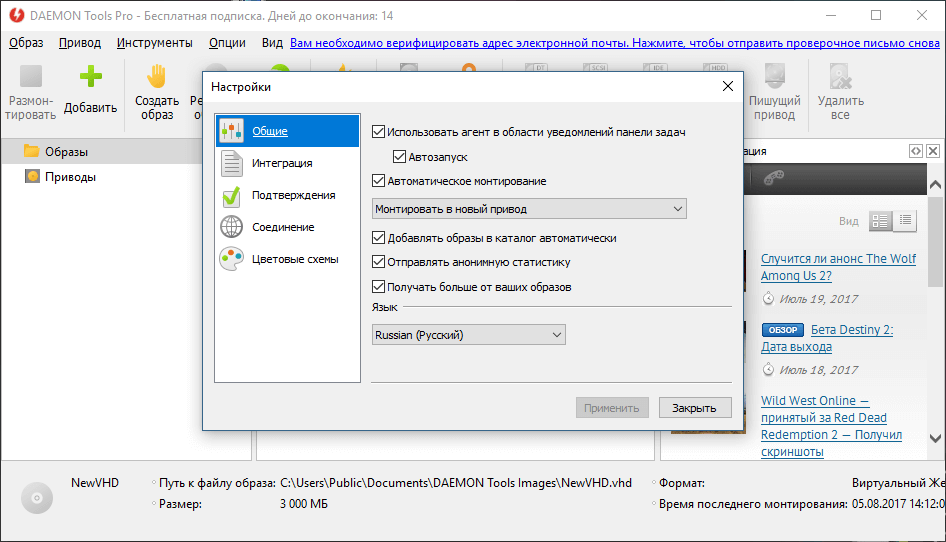Click the DAEMON Tools lightning logo icon
The height and width of the screenshot is (542, 946).
tap(16, 15)
